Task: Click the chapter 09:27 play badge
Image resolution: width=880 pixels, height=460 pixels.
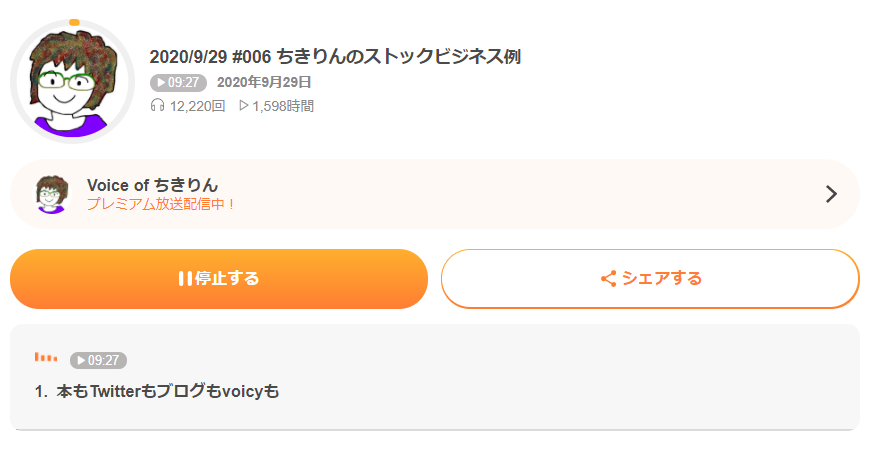Action: (x=98, y=360)
